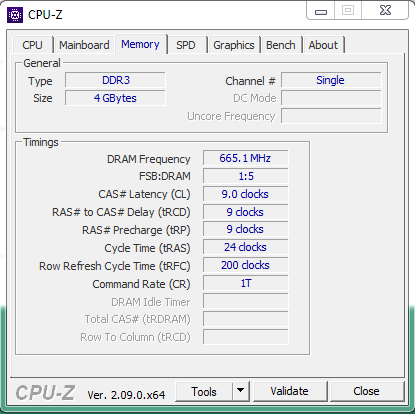Click the DRAM Frequency label
Viewport: 415px width, 414px height.
coord(149,159)
